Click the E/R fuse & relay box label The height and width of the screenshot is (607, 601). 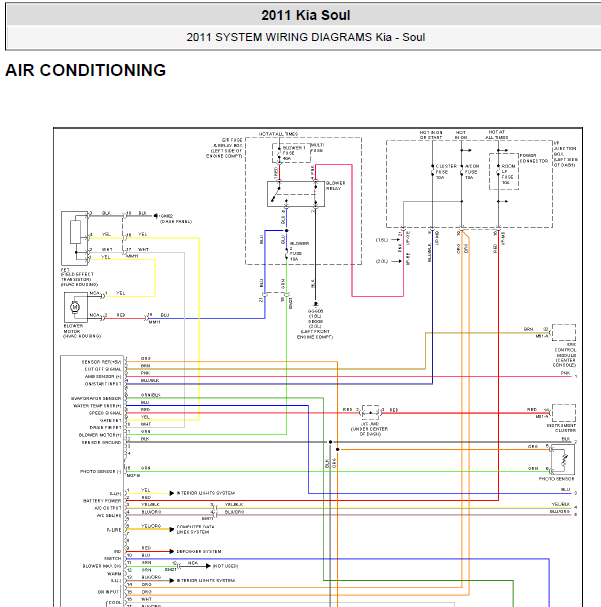[x=225, y=148]
